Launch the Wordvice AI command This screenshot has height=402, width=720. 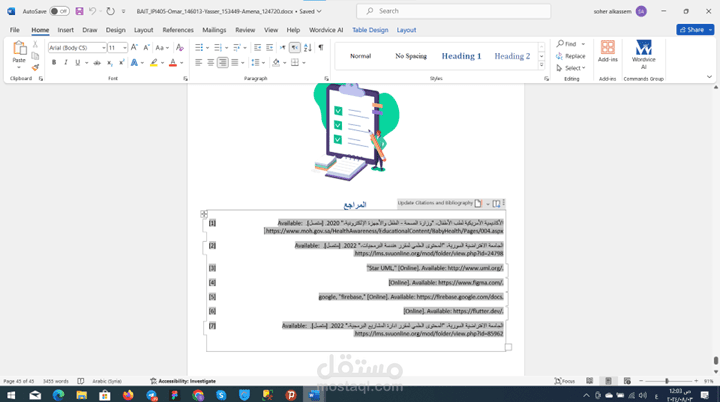[643, 54]
